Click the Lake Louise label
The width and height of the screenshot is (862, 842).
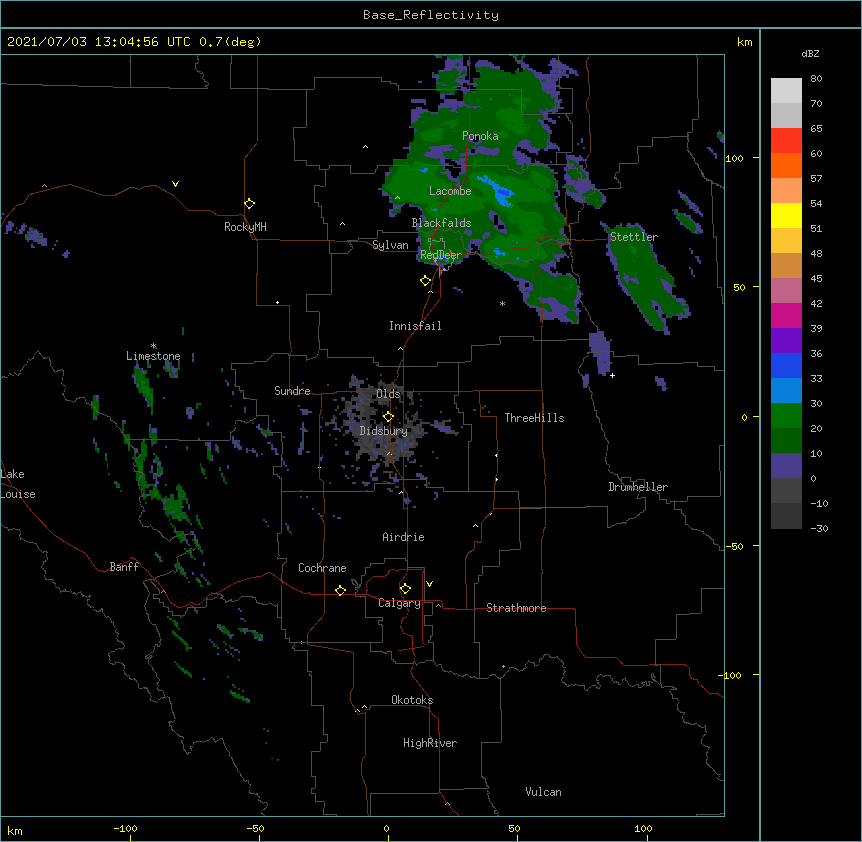pyautogui.click(x=18, y=484)
